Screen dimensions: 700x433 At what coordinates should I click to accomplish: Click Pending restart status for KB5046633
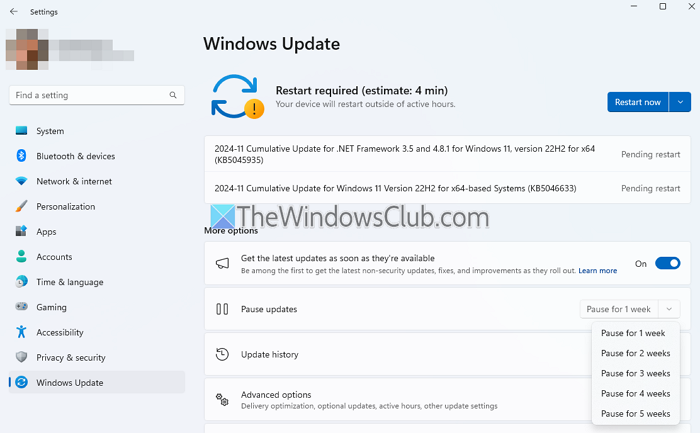[x=650, y=188]
